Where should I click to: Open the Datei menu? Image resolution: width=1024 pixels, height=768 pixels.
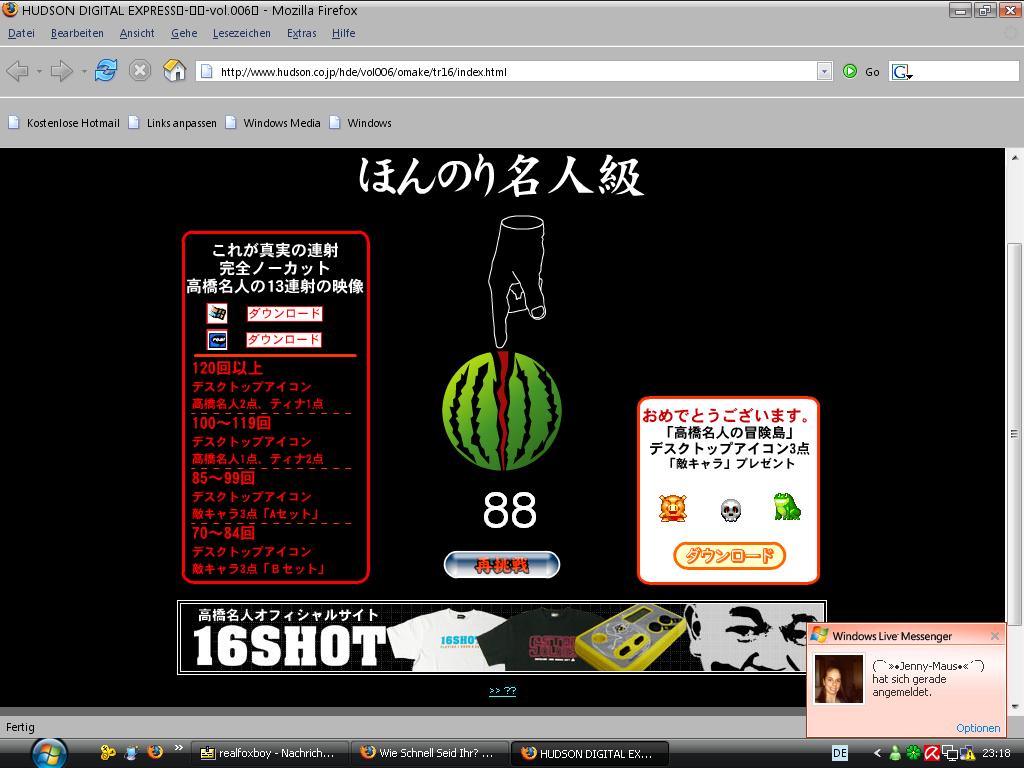coord(21,33)
